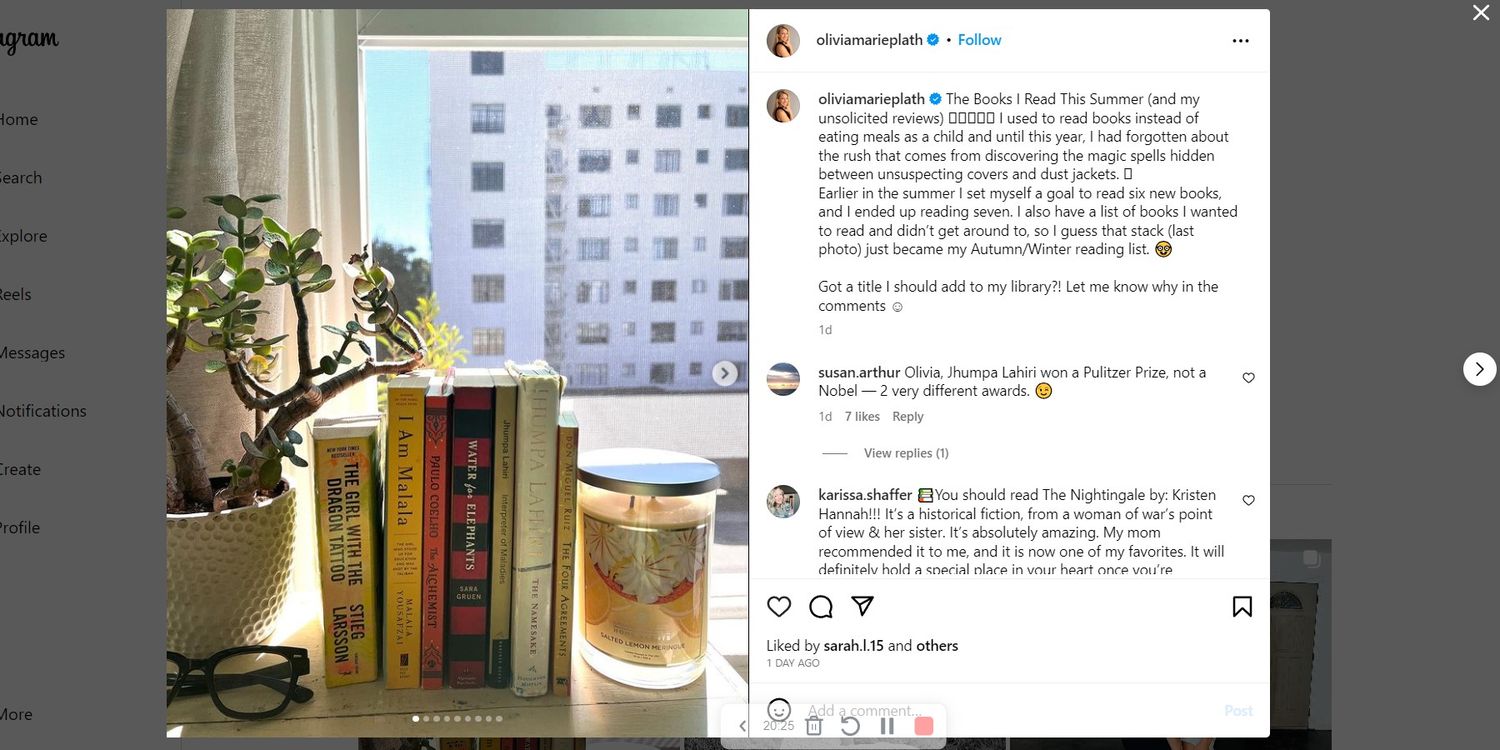Advance to next photo in carousel
The width and height of the screenshot is (1500, 750).
click(725, 373)
